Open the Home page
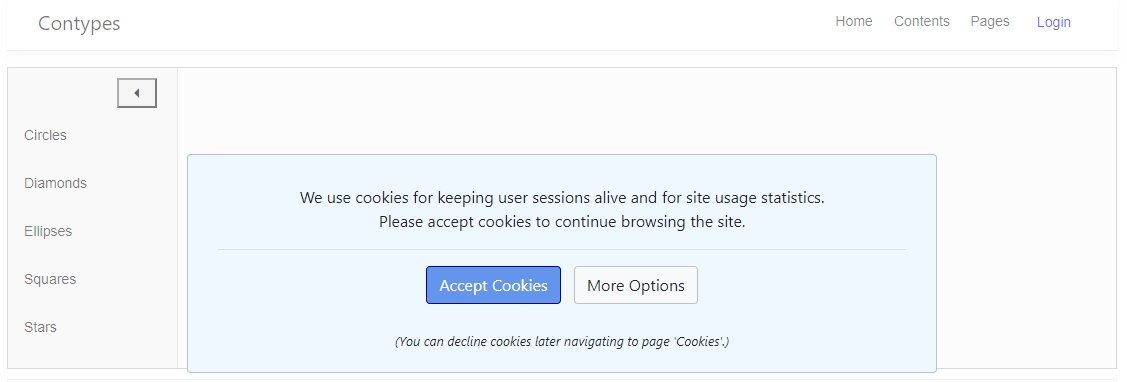This screenshot has height=382, width=1127. point(854,22)
